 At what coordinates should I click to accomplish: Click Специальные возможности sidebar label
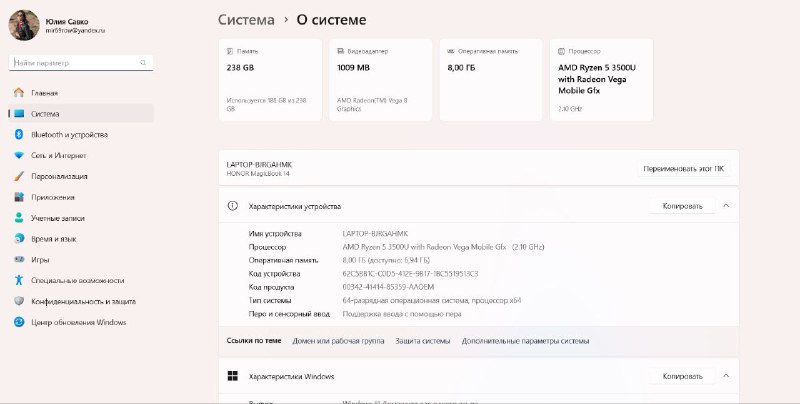coord(78,281)
